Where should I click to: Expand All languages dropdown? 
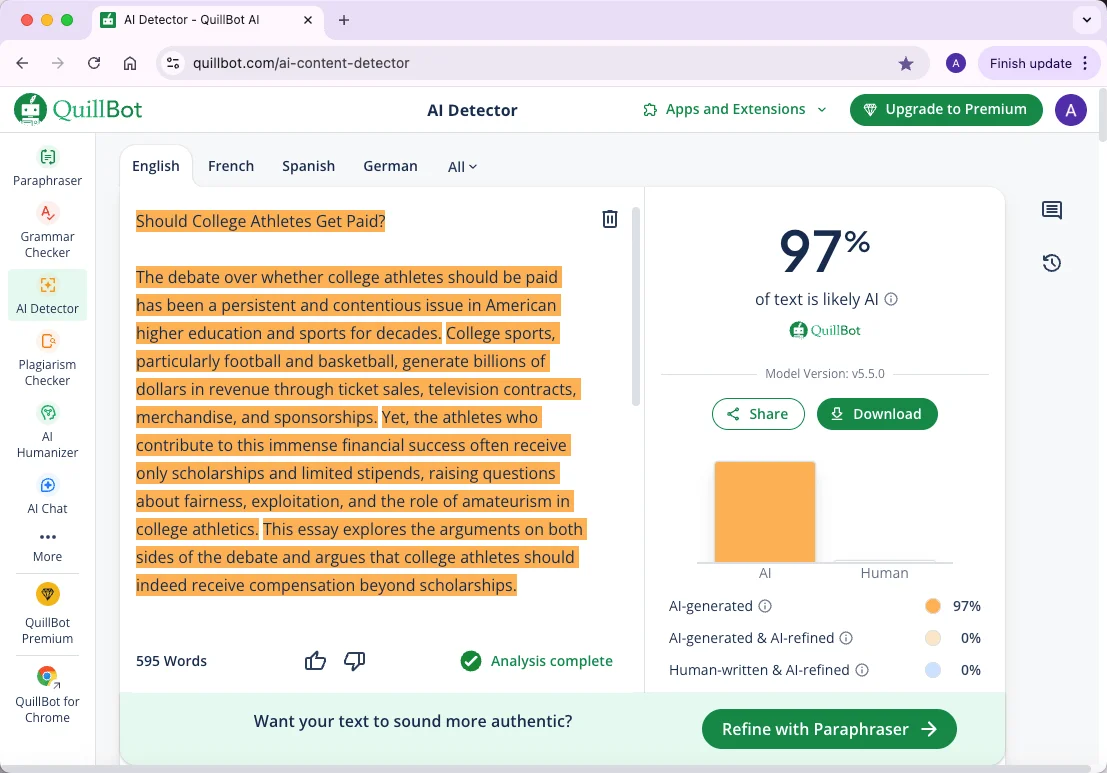point(462,167)
